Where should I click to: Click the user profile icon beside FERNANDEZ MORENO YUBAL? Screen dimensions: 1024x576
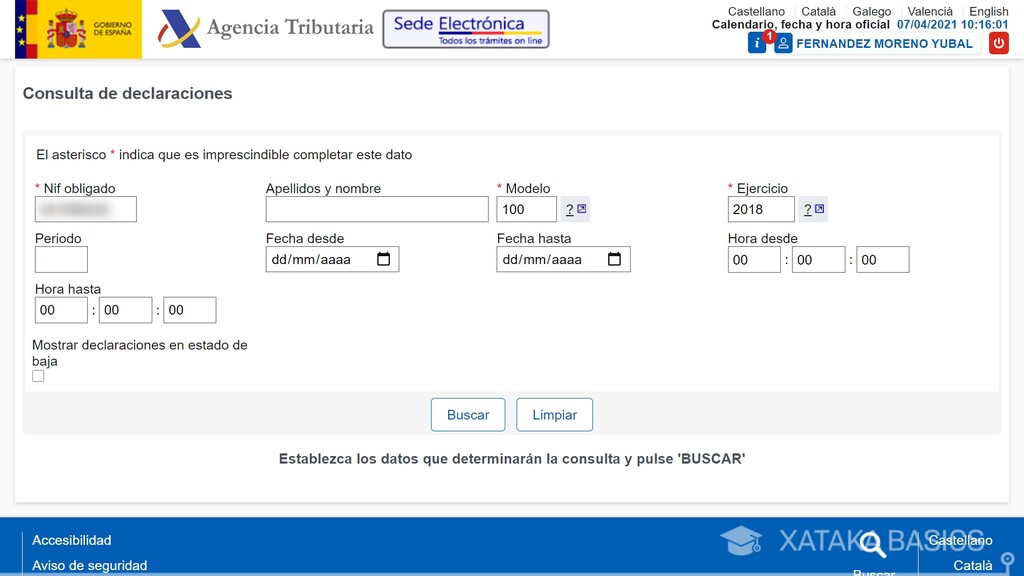click(x=783, y=44)
